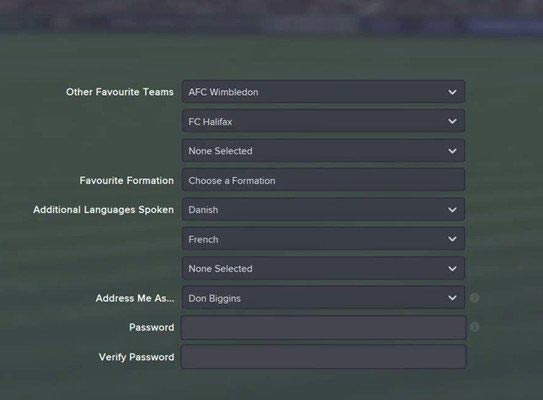Click into the Verify Password input field
The width and height of the screenshot is (543, 400).
tap(323, 357)
